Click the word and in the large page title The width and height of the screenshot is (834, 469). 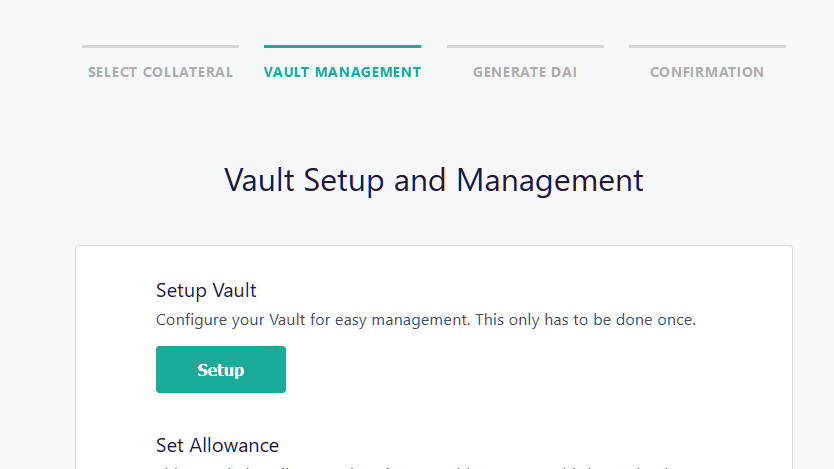click(x=420, y=180)
